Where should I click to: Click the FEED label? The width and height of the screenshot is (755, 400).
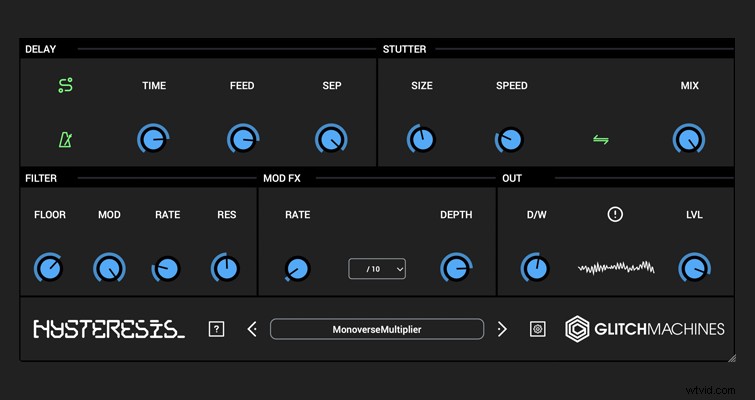[x=242, y=86]
